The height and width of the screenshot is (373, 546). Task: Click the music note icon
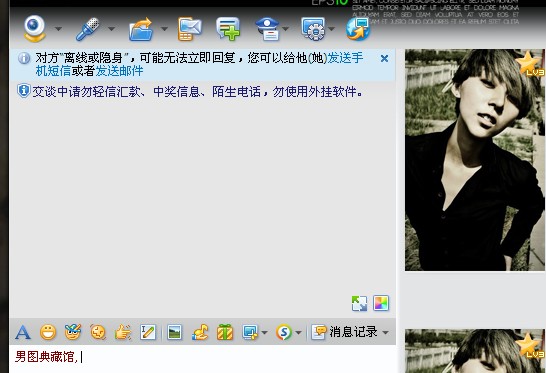(x=200, y=332)
